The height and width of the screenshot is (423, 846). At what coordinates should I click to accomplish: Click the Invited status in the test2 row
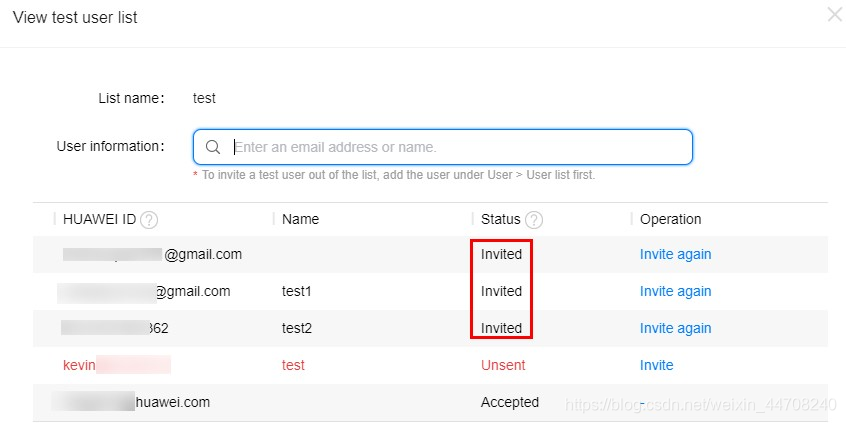(501, 328)
